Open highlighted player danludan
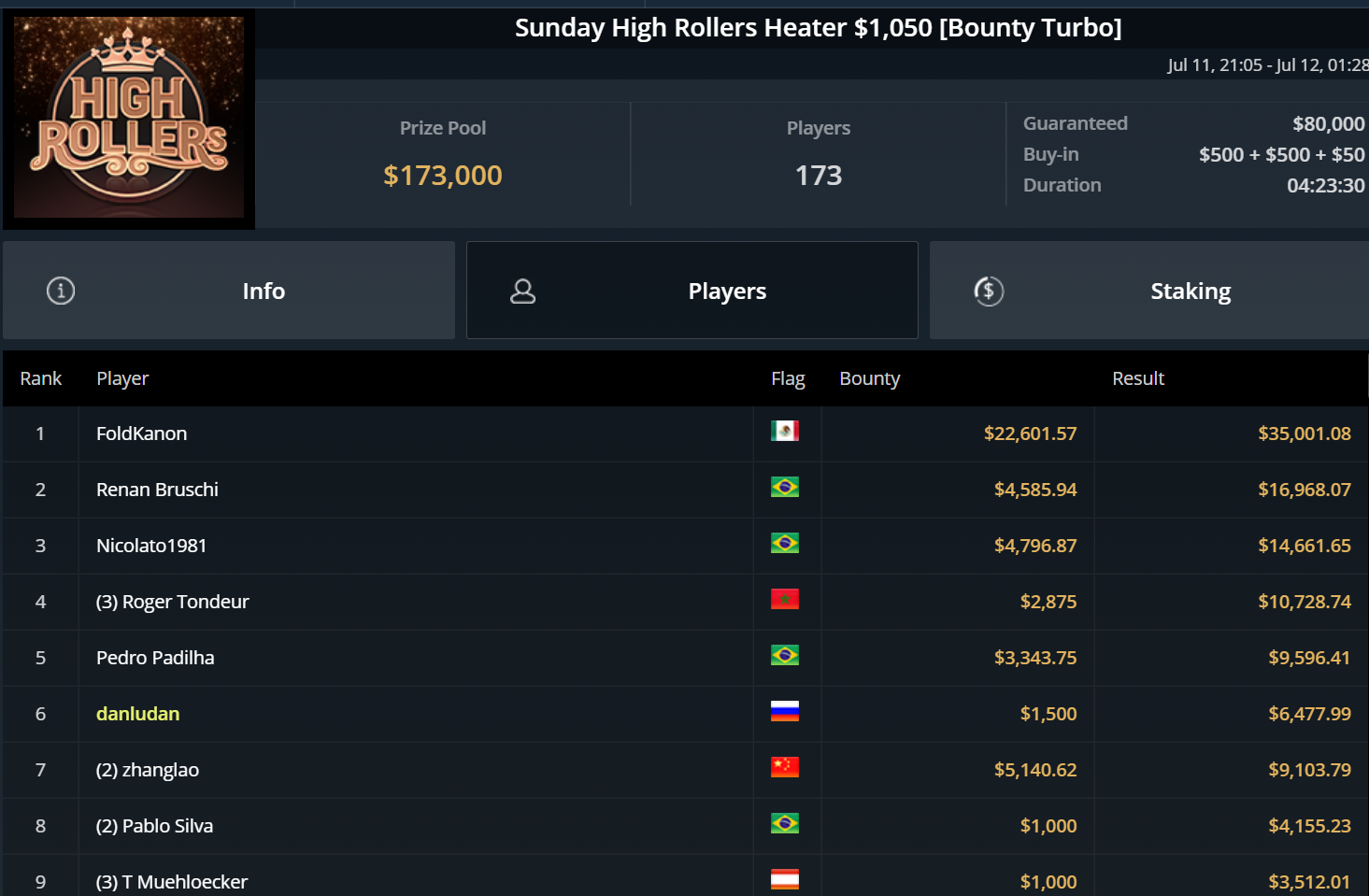 pyautogui.click(x=138, y=714)
